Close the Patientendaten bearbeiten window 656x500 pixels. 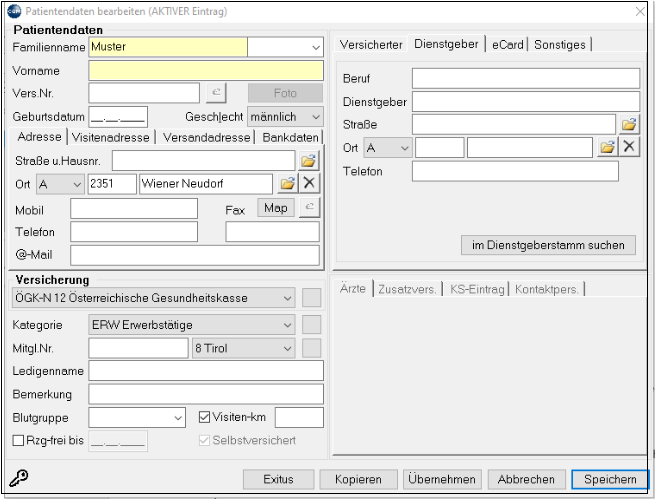[640, 12]
